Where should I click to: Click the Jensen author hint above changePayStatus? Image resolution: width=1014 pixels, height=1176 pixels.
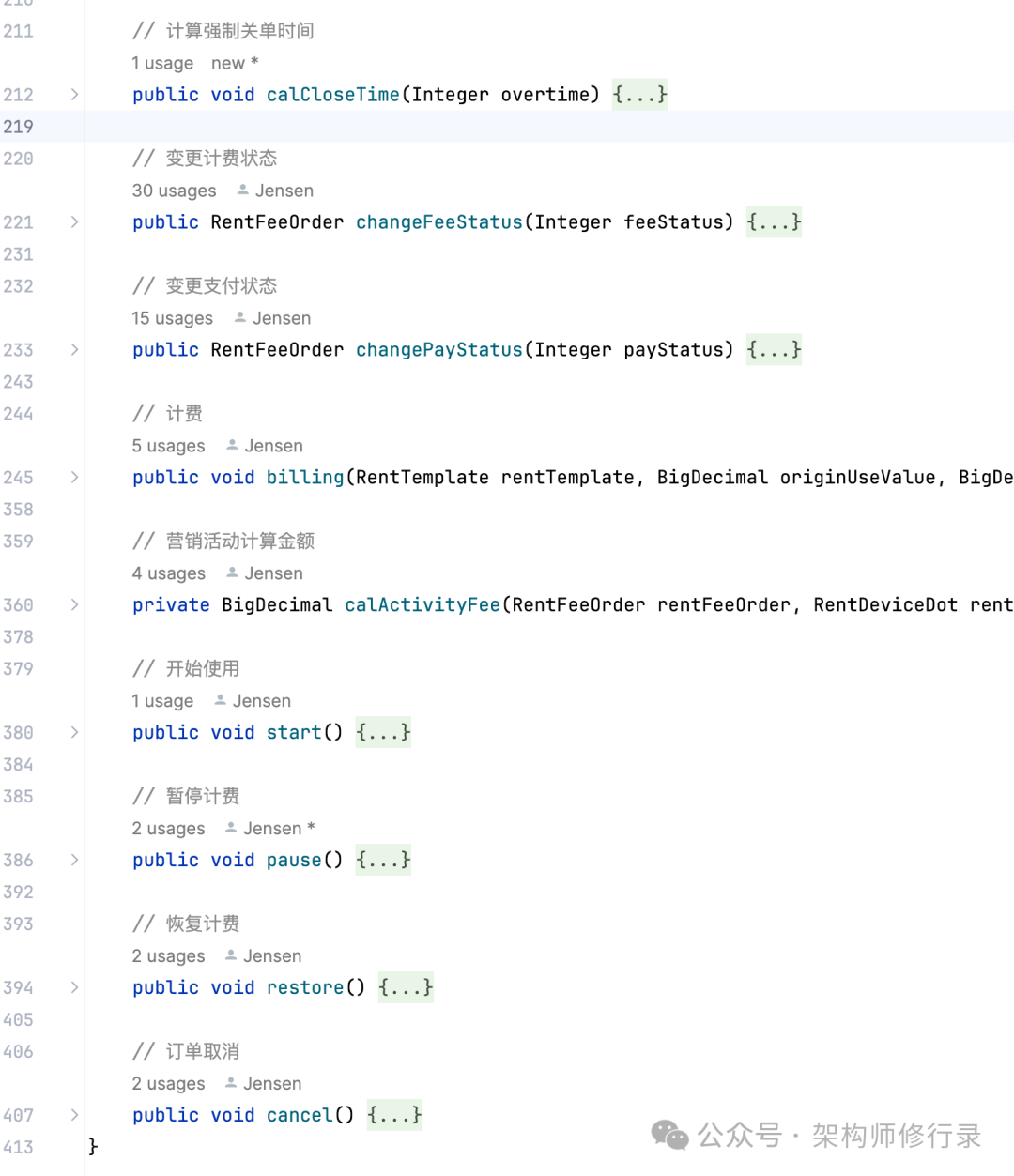pyautogui.click(x=272, y=318)
